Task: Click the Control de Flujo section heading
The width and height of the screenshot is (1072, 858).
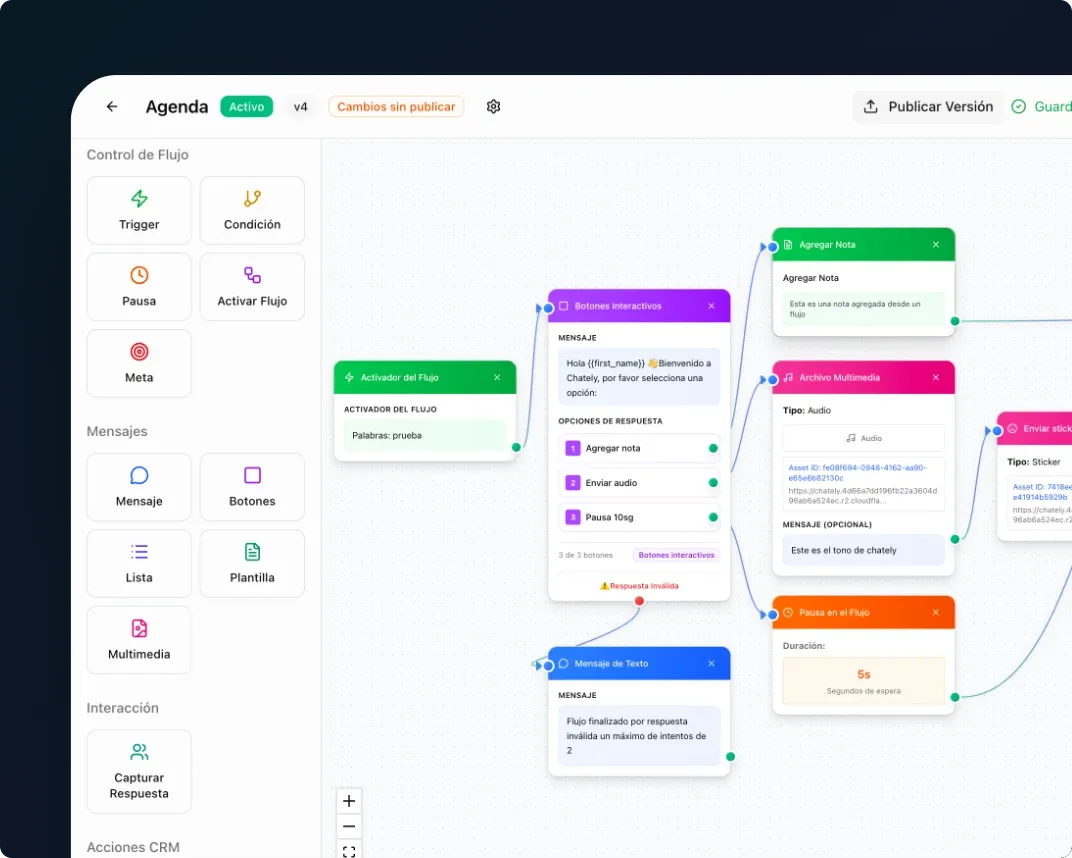Action: (137, 155)
